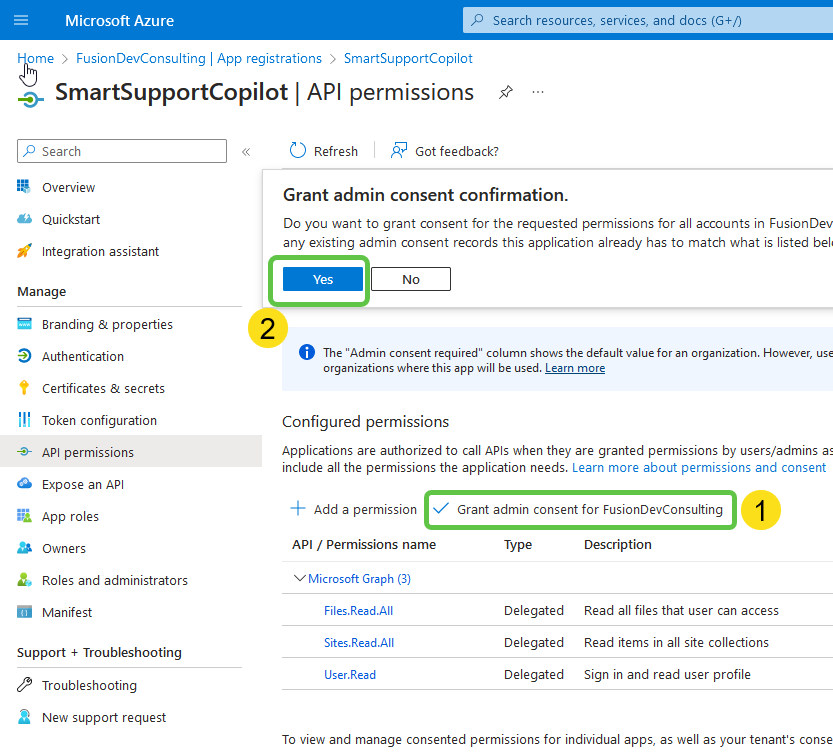
Task: Click the Add a permission plus icon
Action: point(298,509)
